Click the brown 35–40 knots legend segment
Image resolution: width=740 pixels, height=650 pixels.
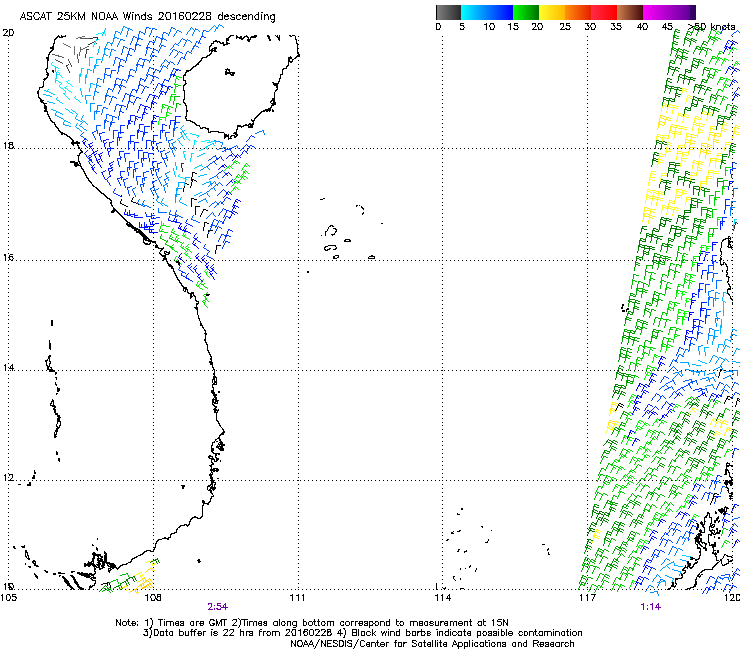630,12
